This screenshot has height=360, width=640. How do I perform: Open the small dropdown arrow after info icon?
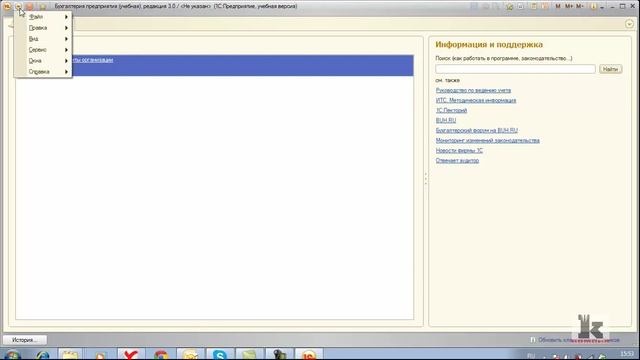point(602,7)
